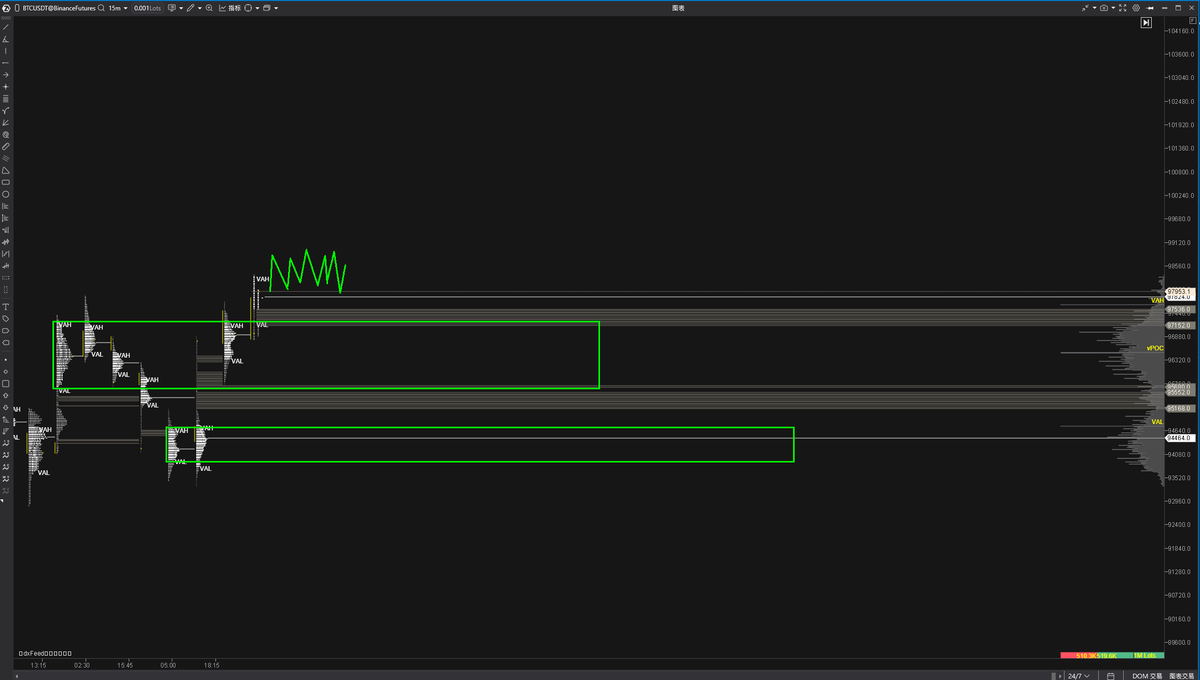Click the zoom-in magnifier icon

pos(209,8)
